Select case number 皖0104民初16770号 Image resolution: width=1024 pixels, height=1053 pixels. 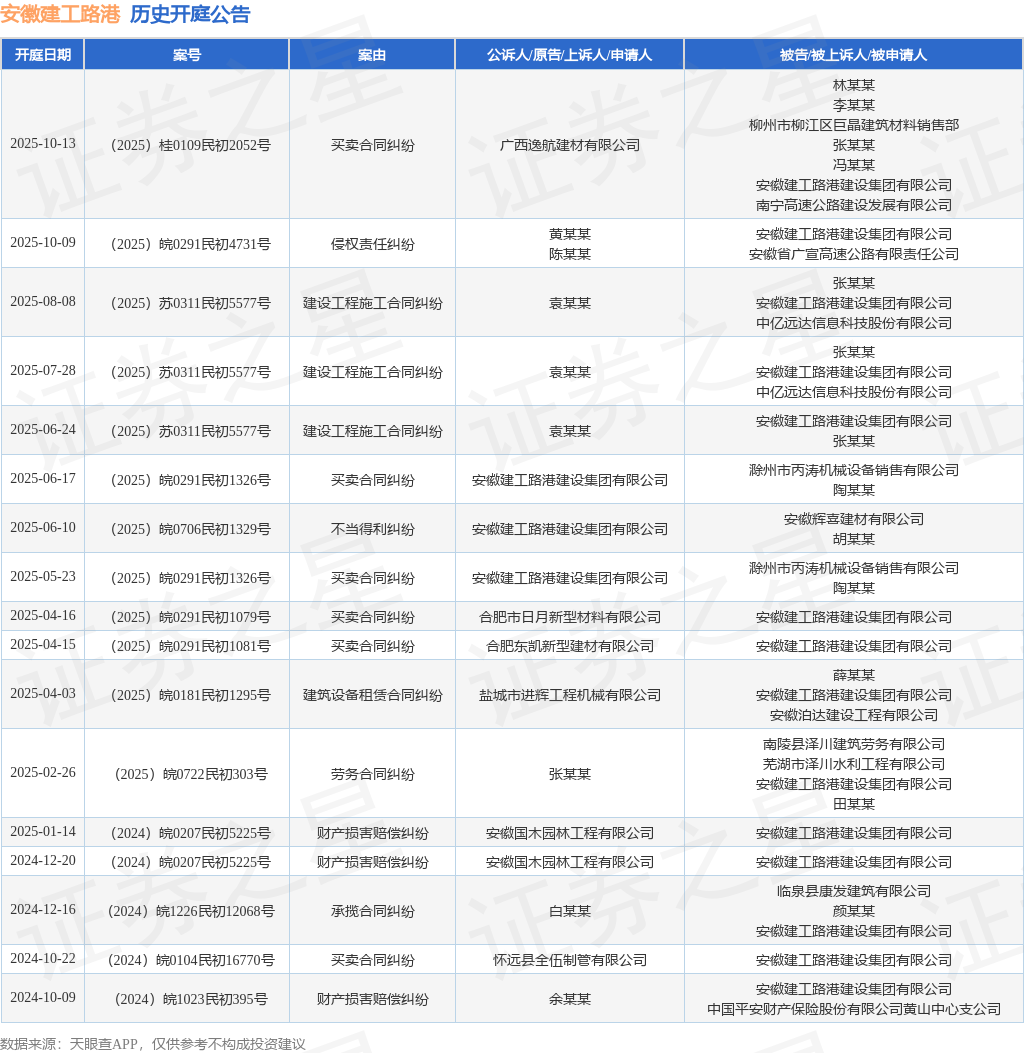(191, 960)
